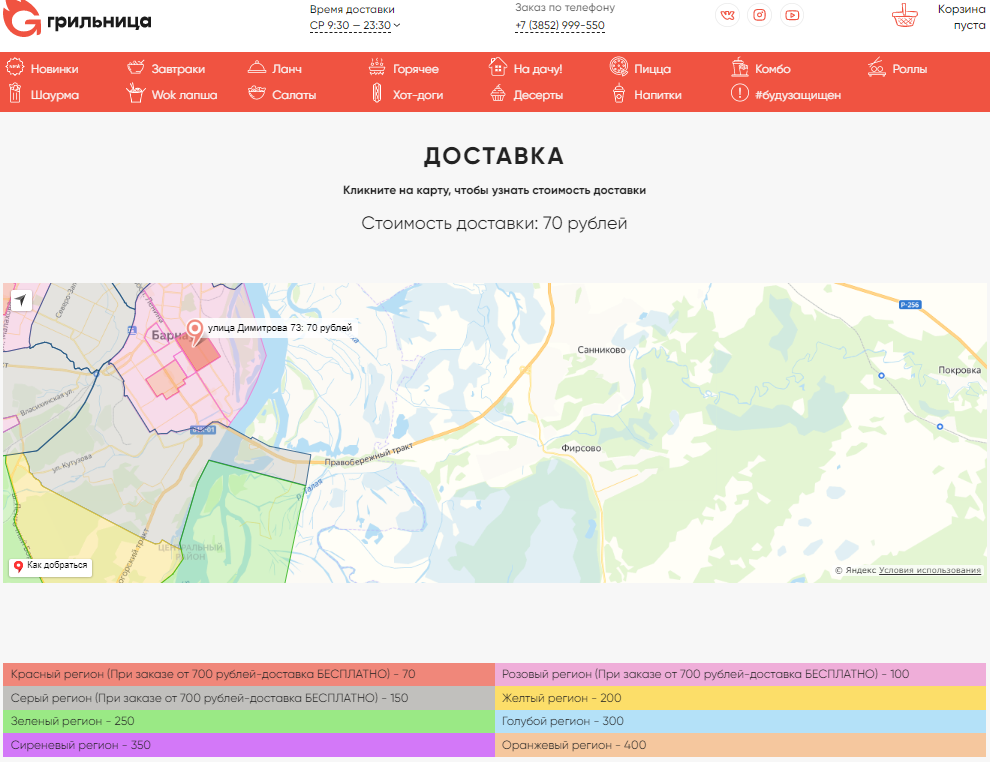Click the Пицца pizza icon
Viewport: 990px width, 762px height.
[x=619, y=66]
